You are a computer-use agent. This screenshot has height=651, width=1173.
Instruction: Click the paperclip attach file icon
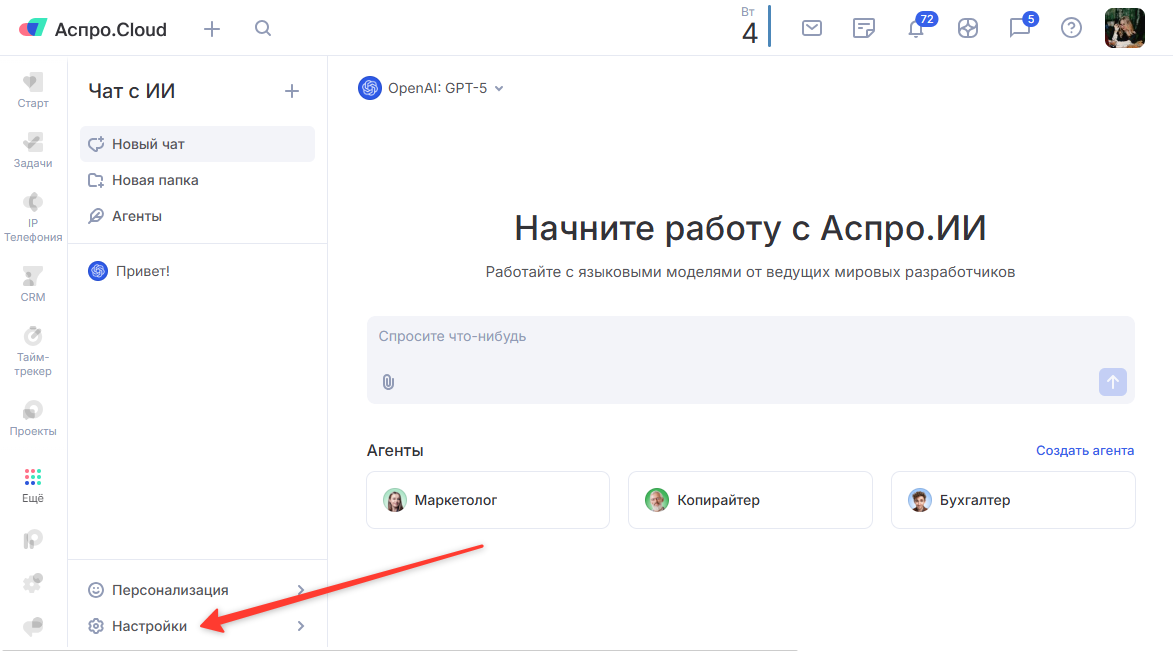pyautogui.click(x=388, y=382)
